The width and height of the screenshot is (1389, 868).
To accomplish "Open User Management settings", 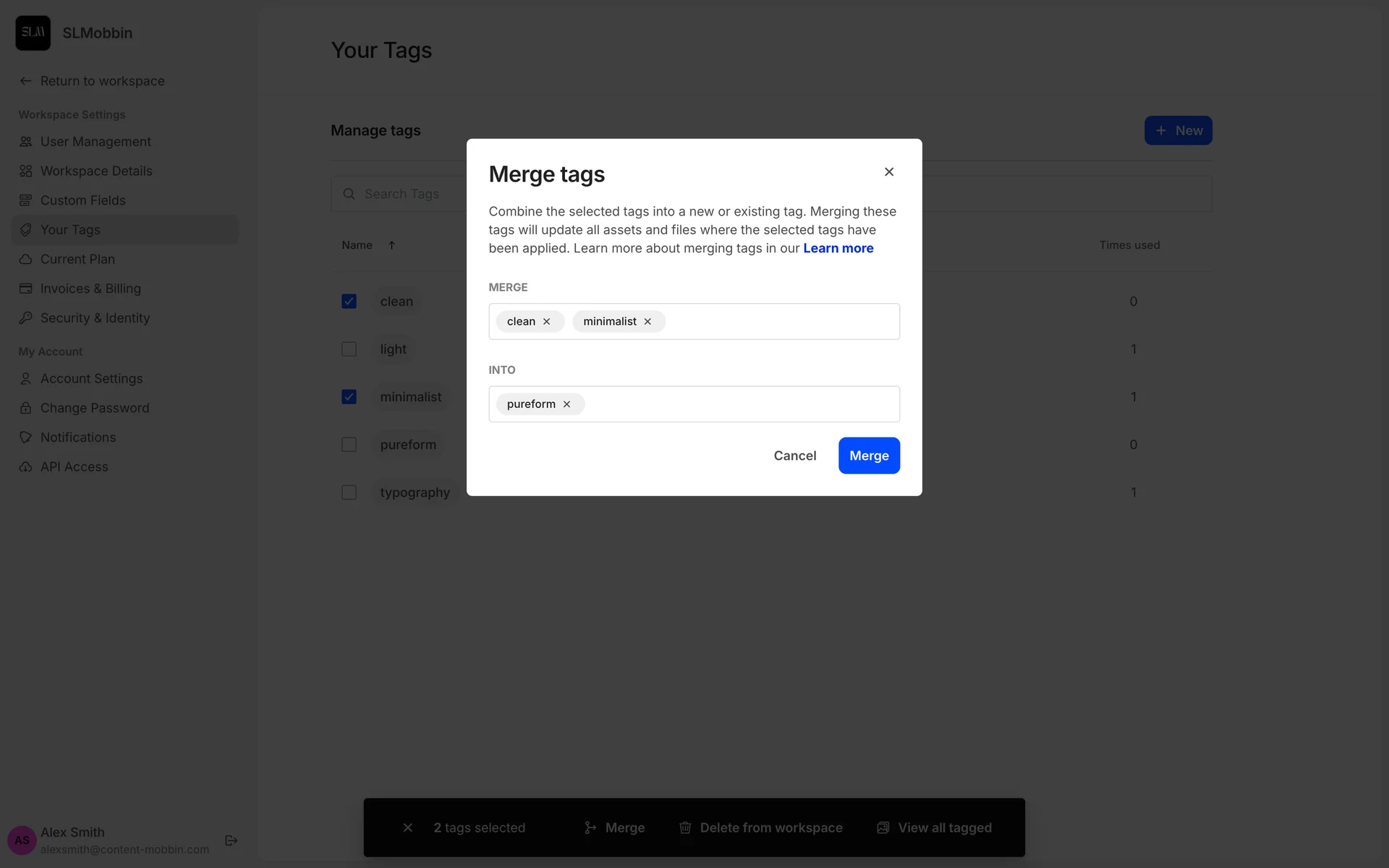I will (x=95, y=142).
